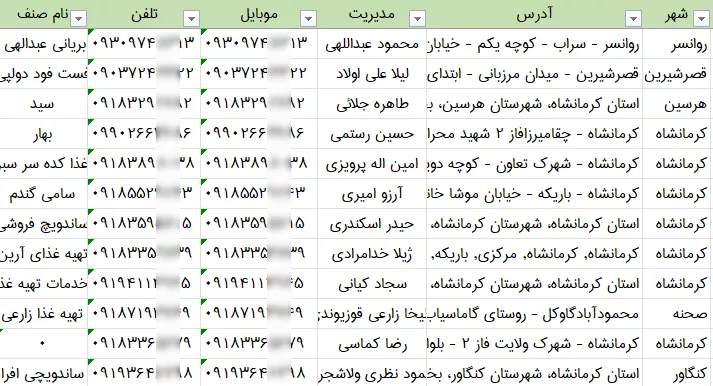Select manager cell امین اله پرویزی

point(372,164)
